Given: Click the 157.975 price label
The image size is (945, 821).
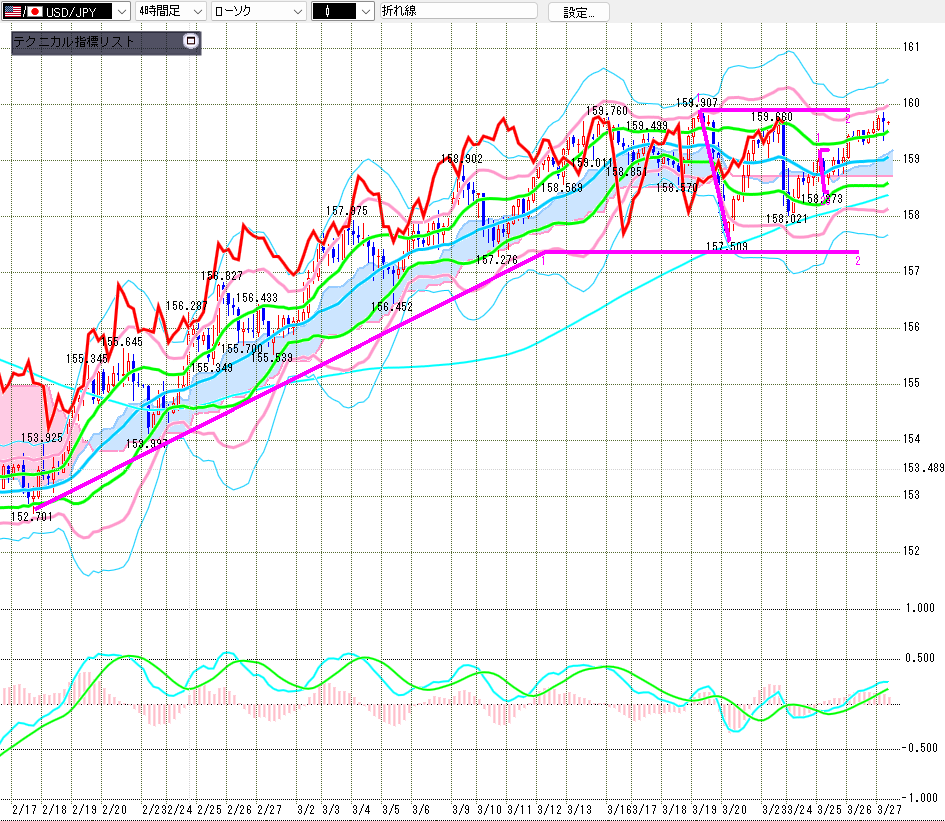Looking at the screenshot, I should point(346,211).
